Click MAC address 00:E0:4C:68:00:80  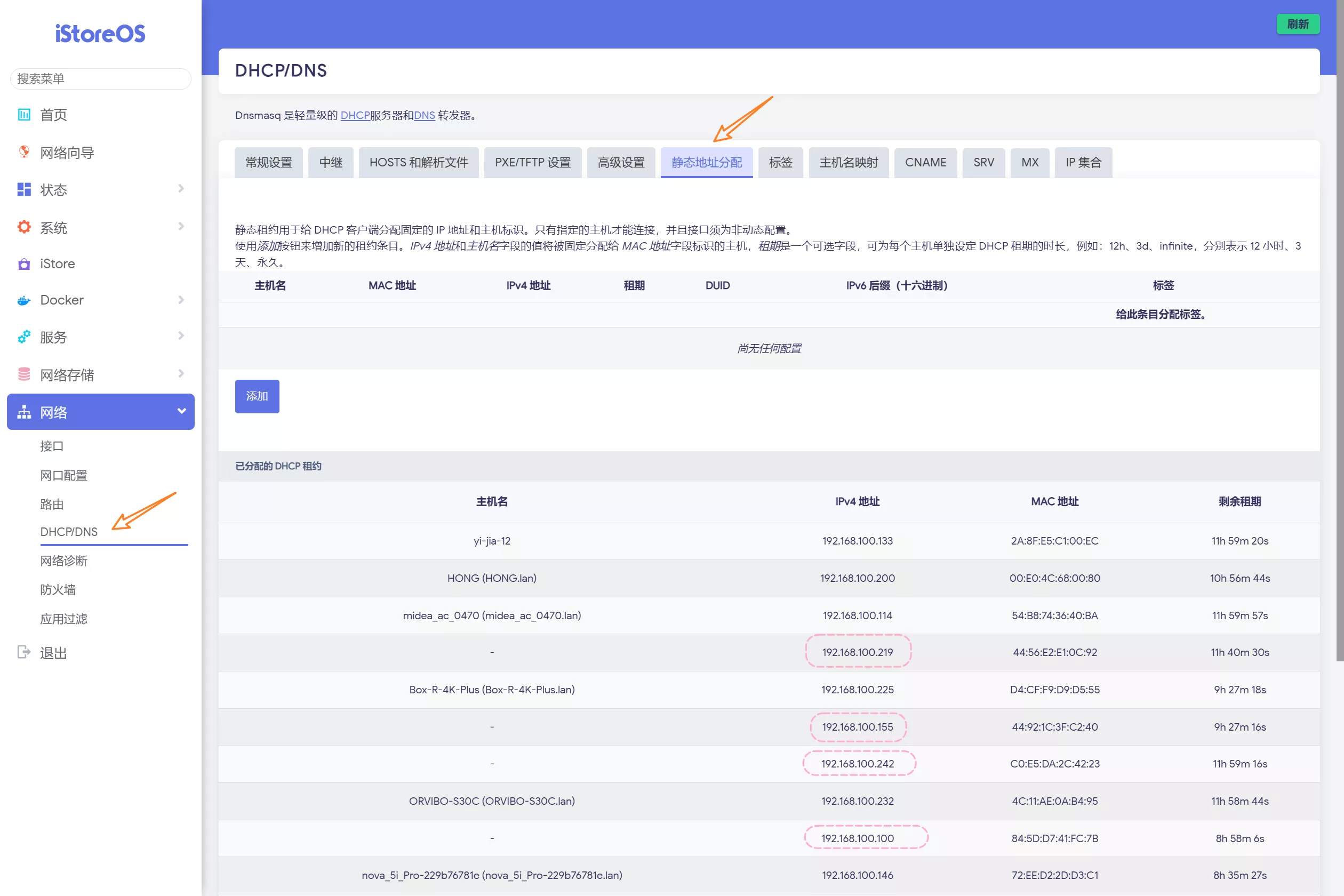coord(1055,578)
